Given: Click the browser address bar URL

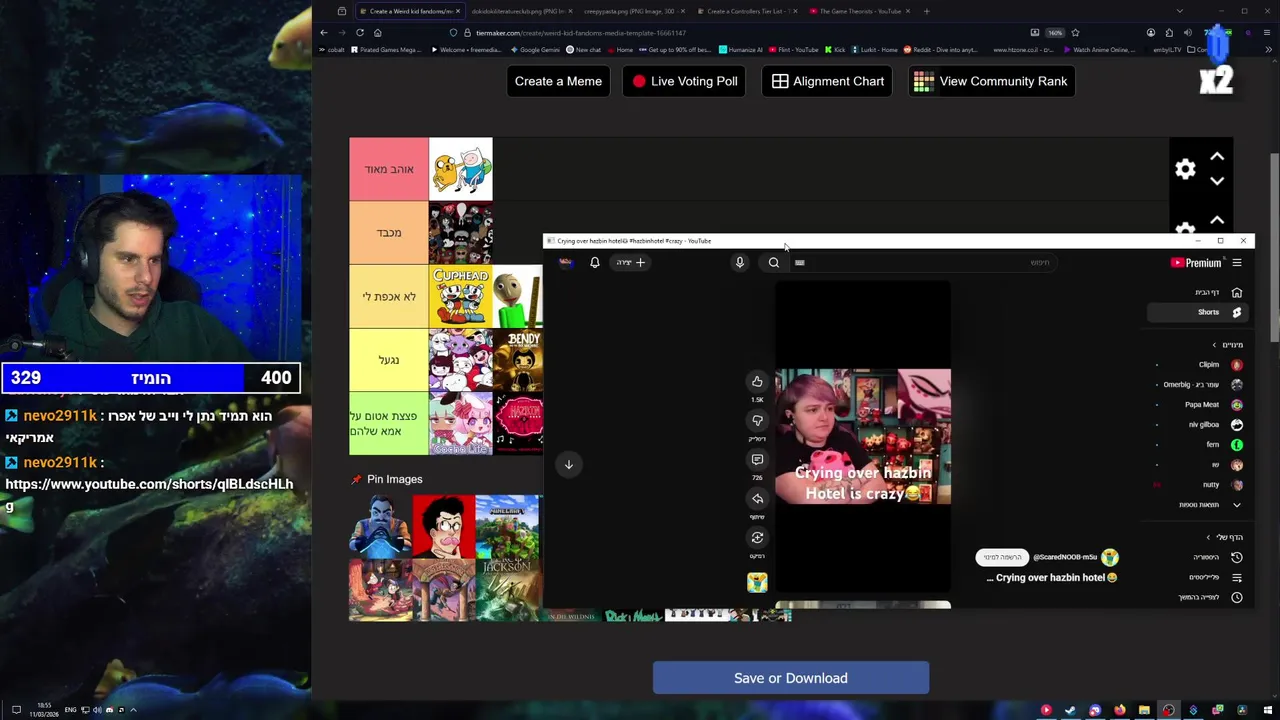Looking at the screenshot, I should point(580,33).
